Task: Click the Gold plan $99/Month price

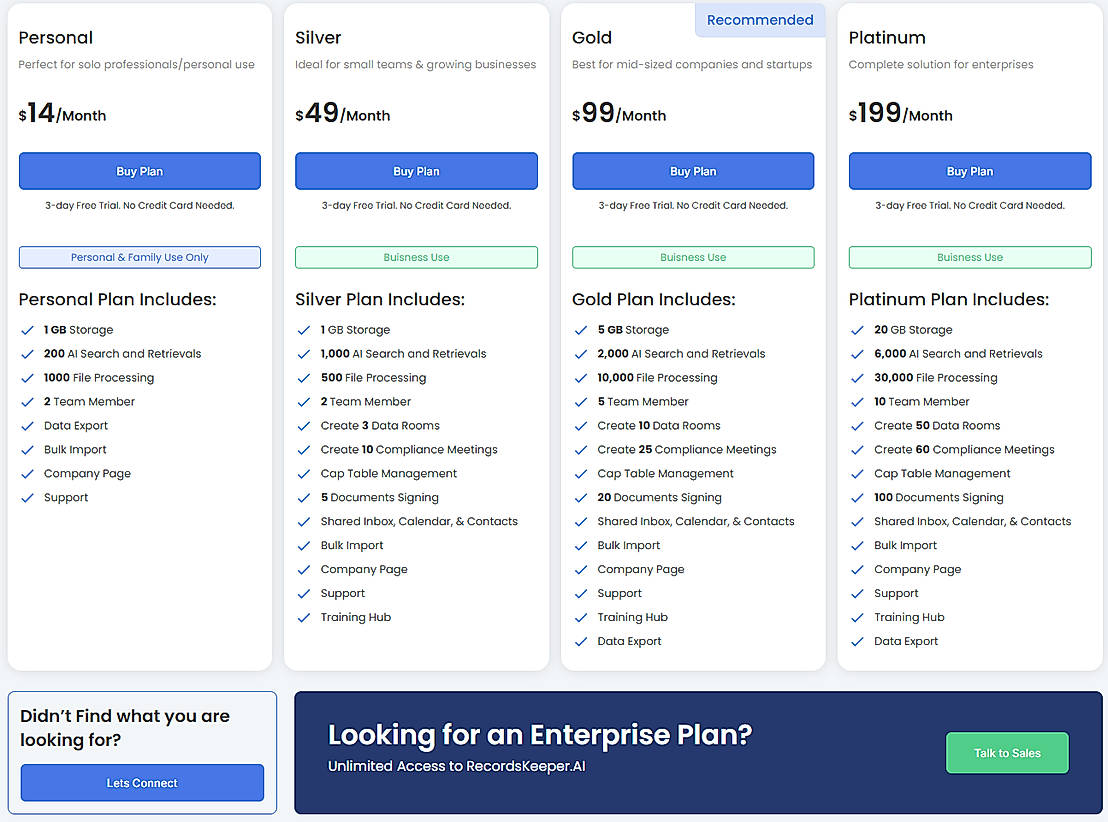Action: (619, 114)
